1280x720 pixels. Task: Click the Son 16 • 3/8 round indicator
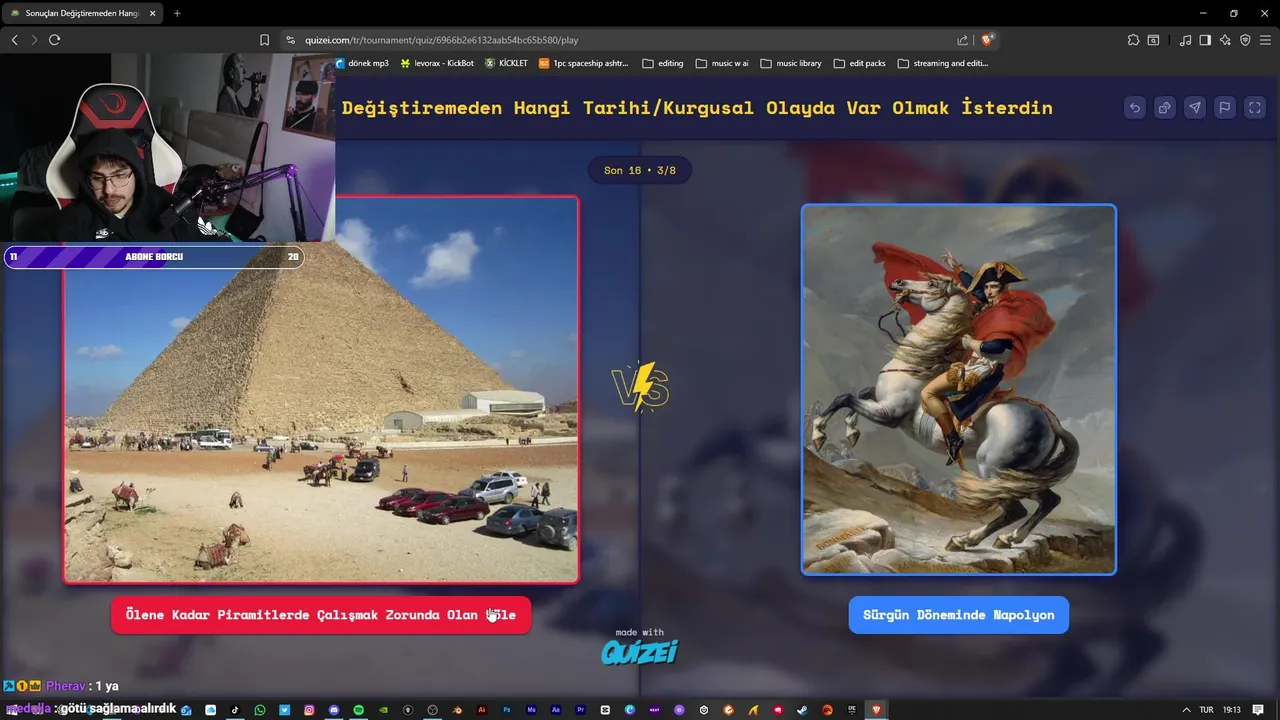[640, 170]
